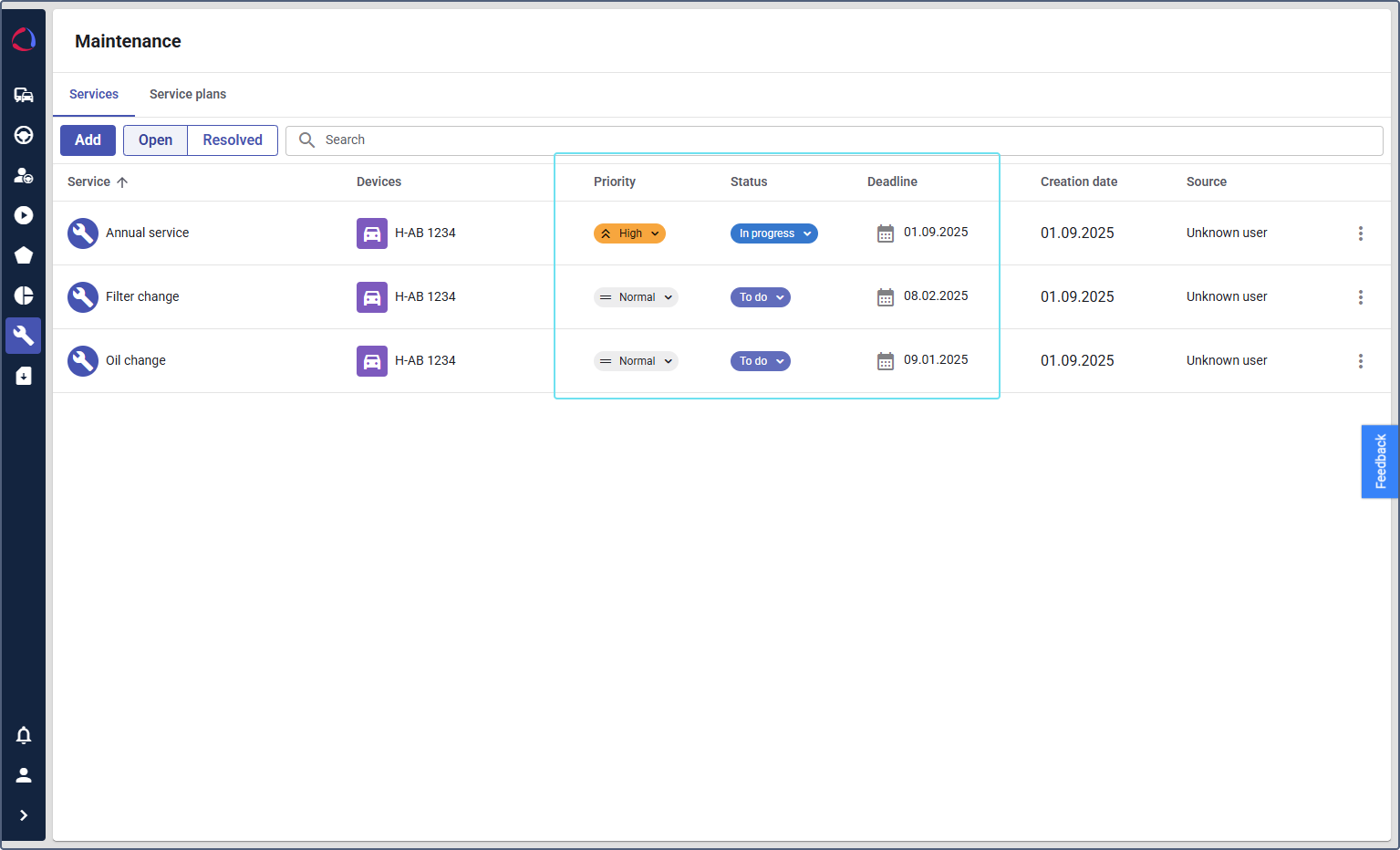Open the more options menu for Oil change

pos(1361,361)
